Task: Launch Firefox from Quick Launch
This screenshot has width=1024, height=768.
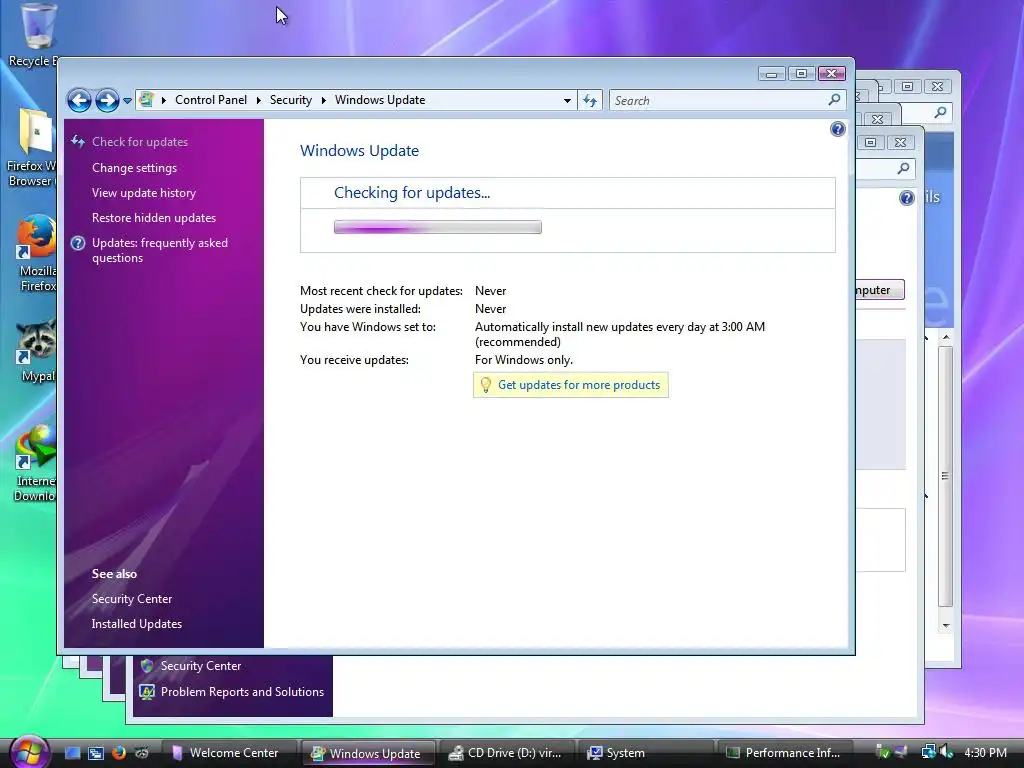Action: click(x=119, y=753)
